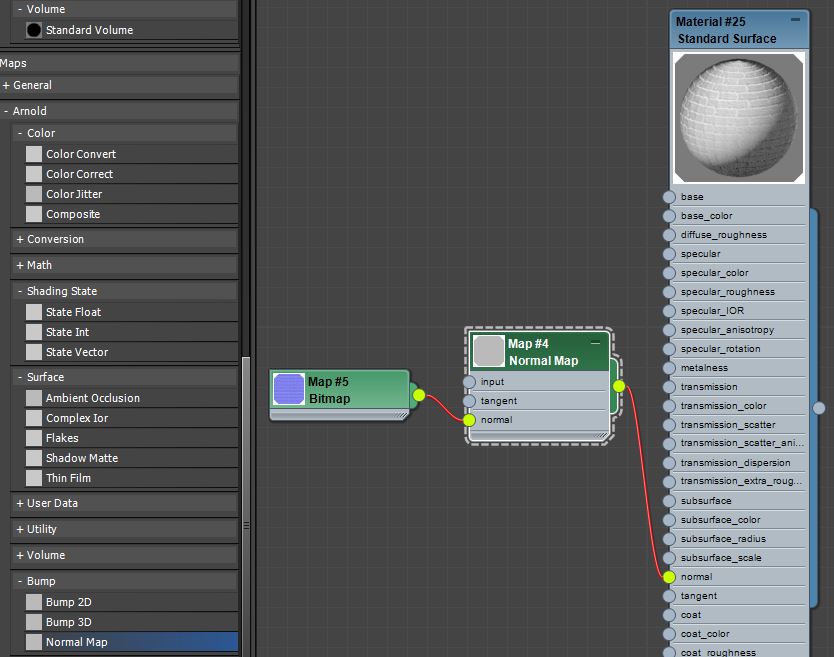Viewport: 834px width, 657px height.
Task: Collapse the Arnold maps category
Action: tap(28, 110)
